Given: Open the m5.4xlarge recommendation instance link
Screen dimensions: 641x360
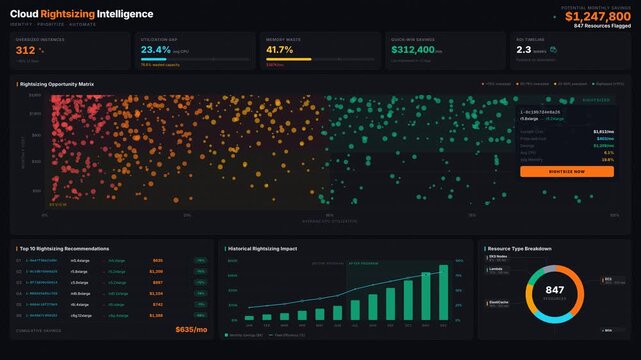Looking at the screenshot, I should tap(42, 260).
